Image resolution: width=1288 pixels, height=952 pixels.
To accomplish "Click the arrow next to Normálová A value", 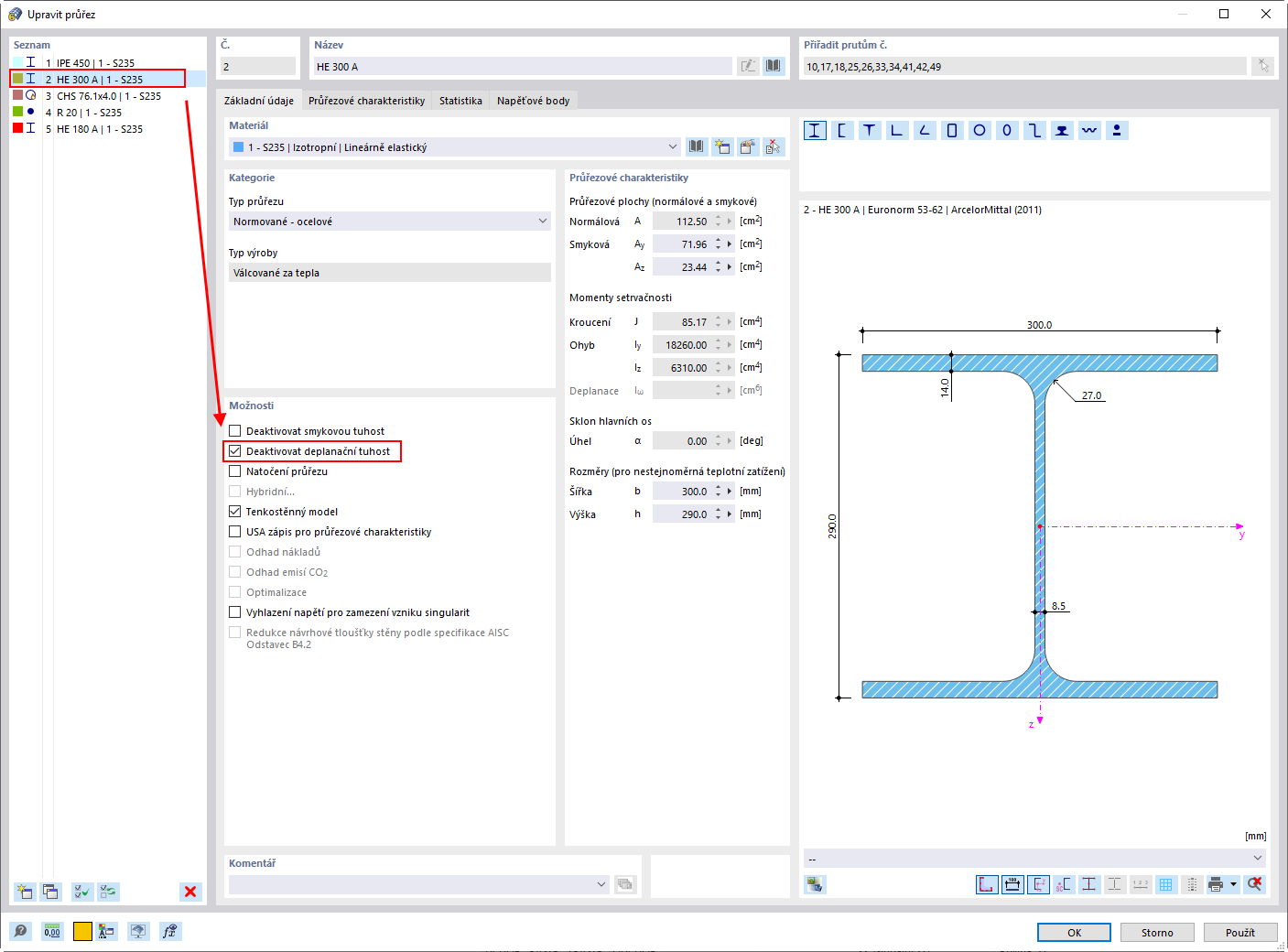I will pos(730,222).
